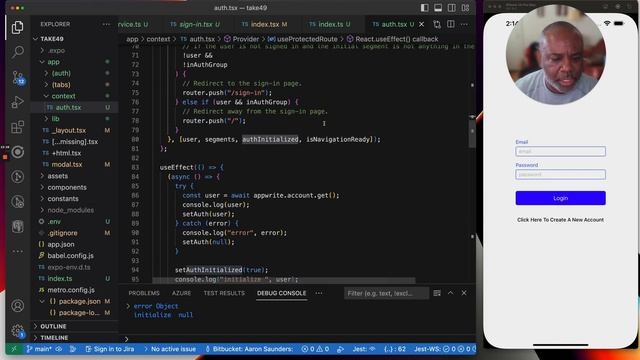This screenshot has width=640, height=360.
Task: Expand the error Object console entry
Action: tap(128, 306)
